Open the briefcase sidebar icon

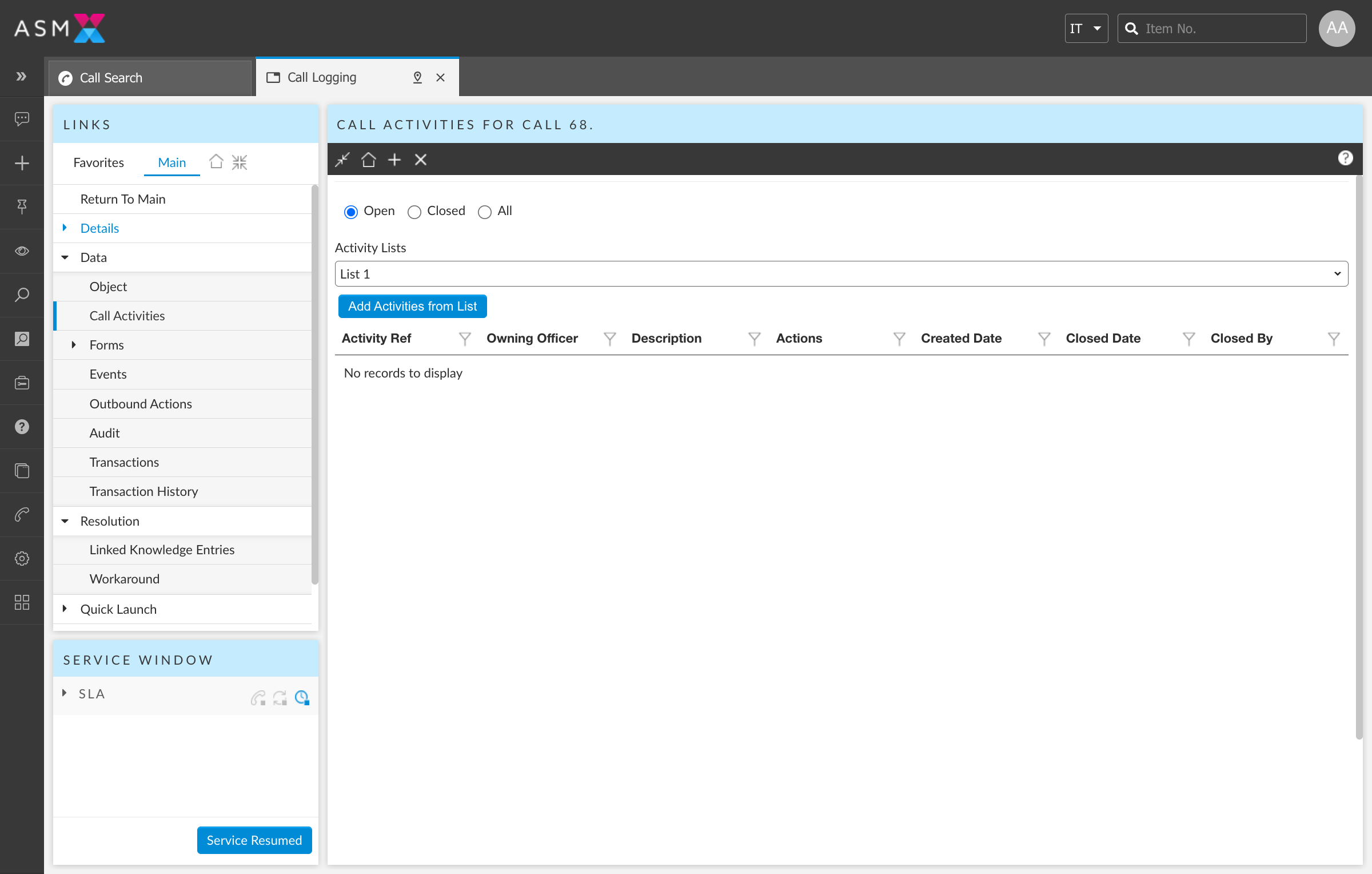point(22,383)
